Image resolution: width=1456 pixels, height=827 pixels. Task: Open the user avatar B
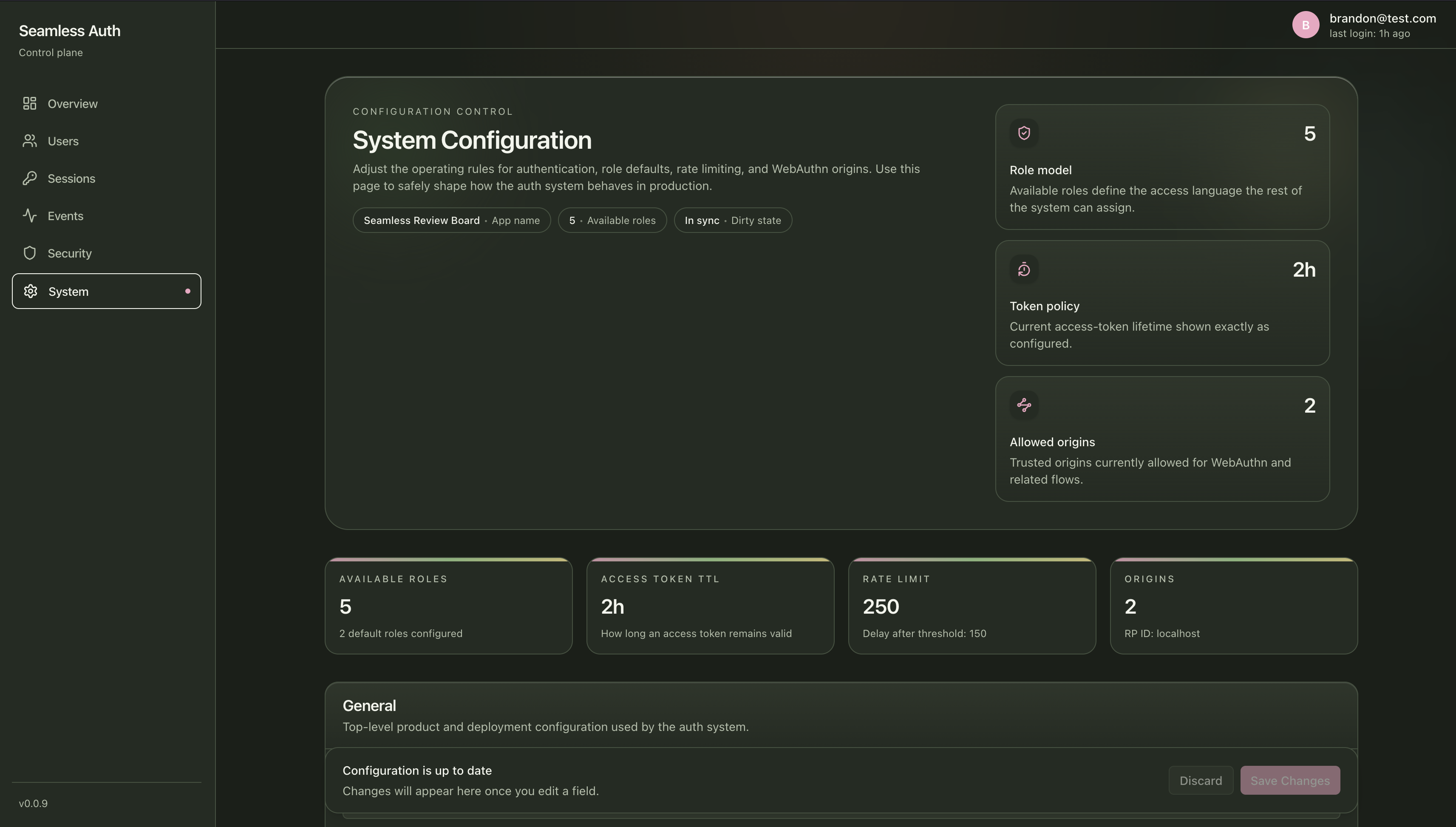1306,25
